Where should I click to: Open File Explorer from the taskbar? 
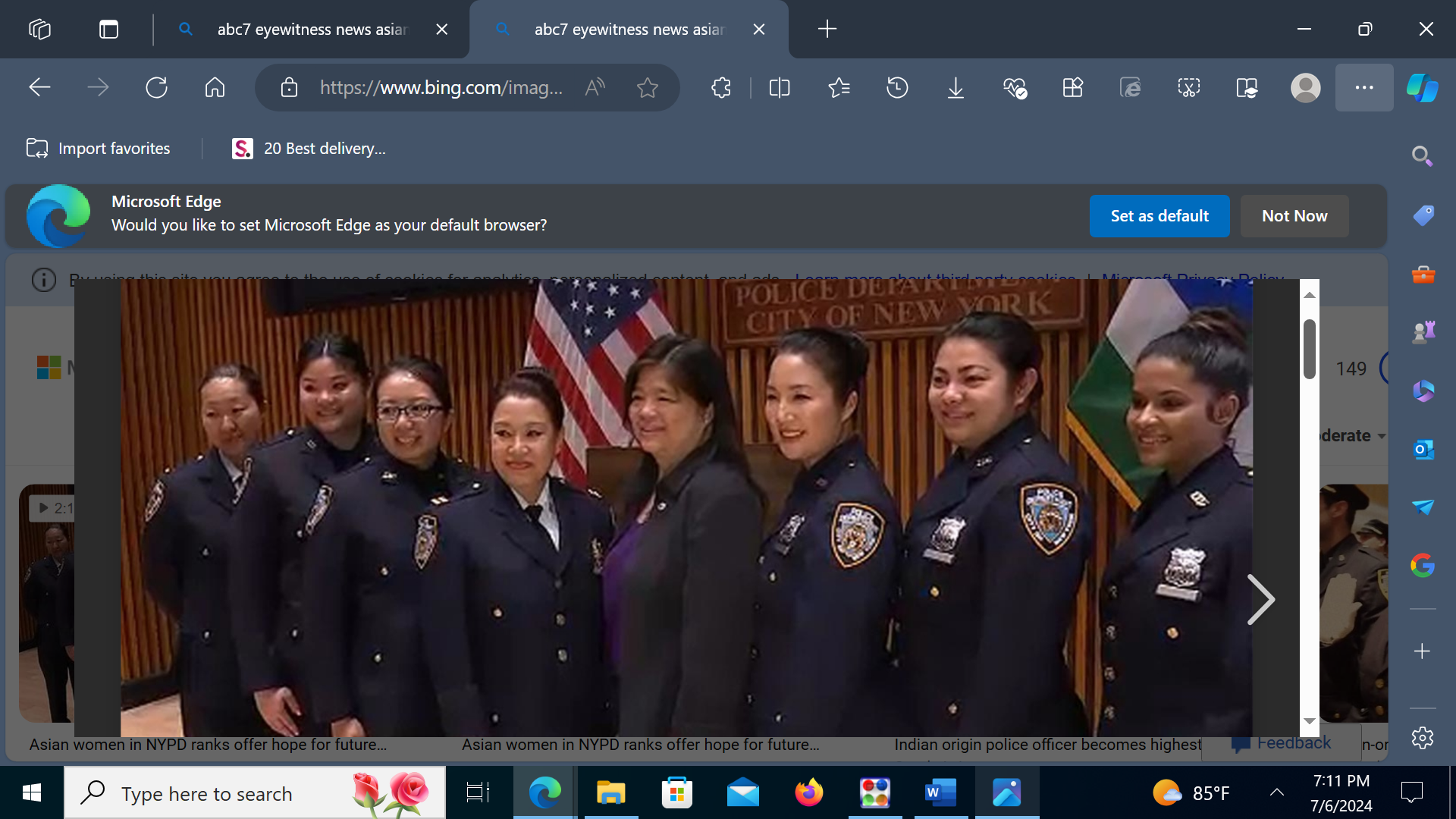(610, 793)
